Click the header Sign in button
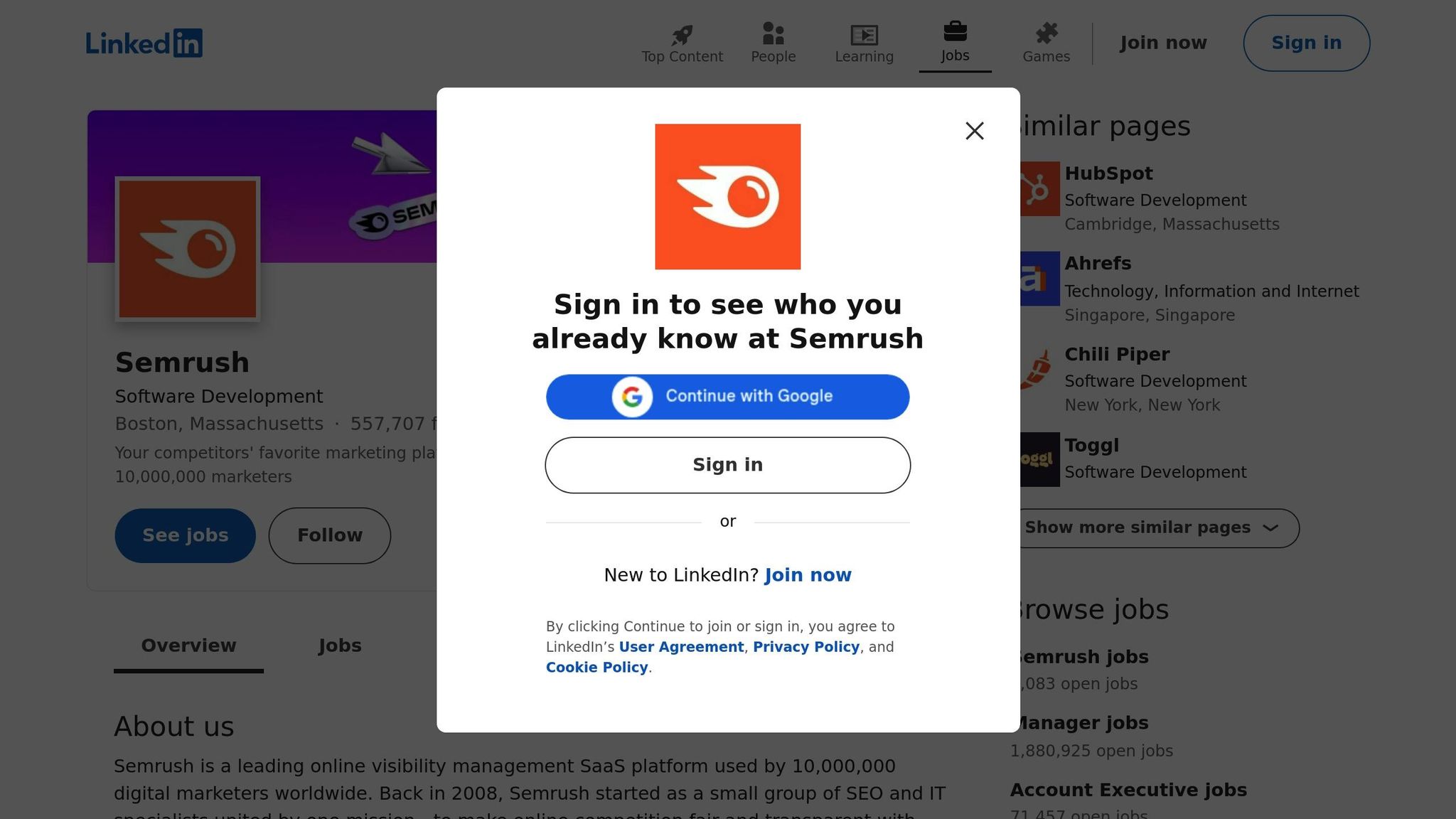Viewport: 1456px width, 819px height. pos(1306,43)
